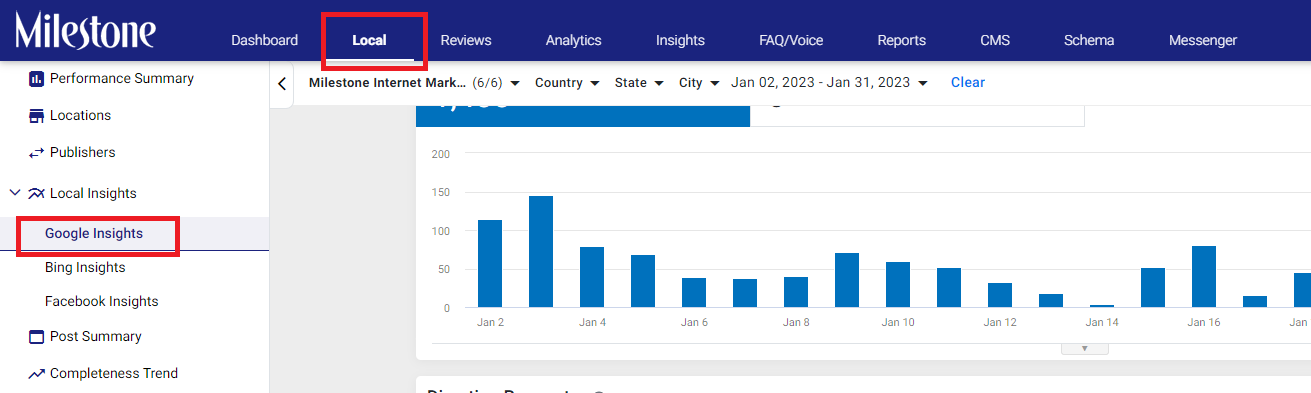Open the Analytics tab
Viewport: 1311px width, 393px height.
(x=574, y=40)
